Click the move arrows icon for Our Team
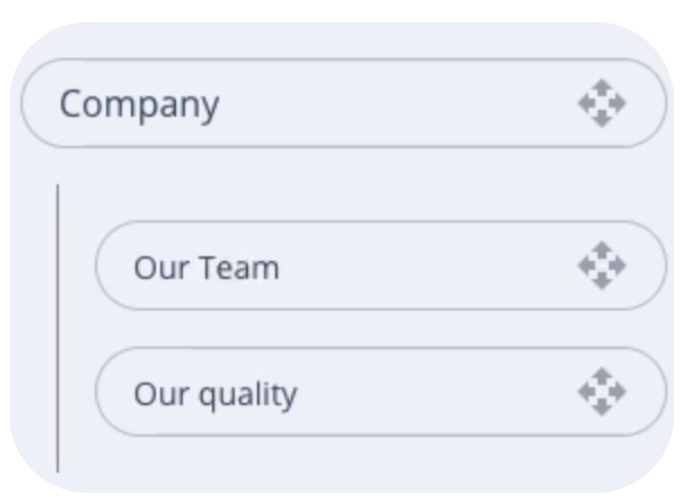The width and height of the screenshot is (681, 504). (x=602, y=265)
